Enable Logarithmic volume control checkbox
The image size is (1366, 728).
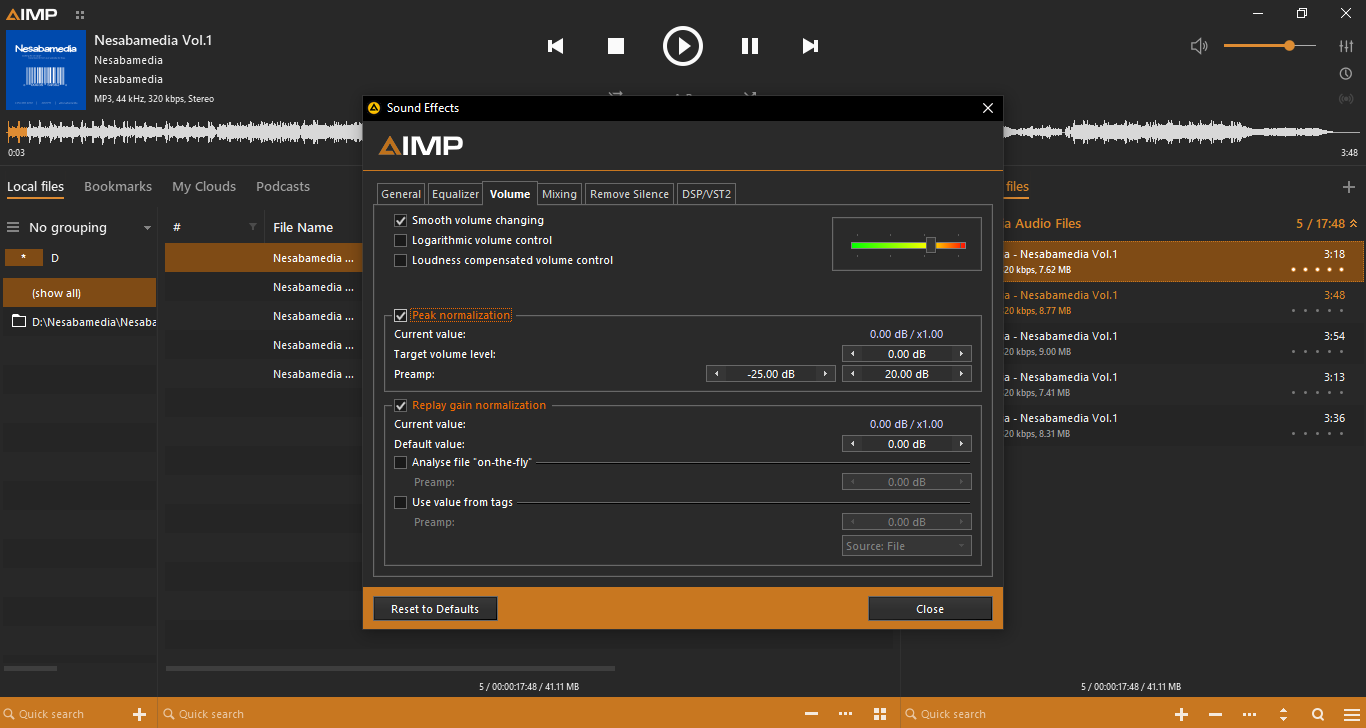click(x=401, y=241)
